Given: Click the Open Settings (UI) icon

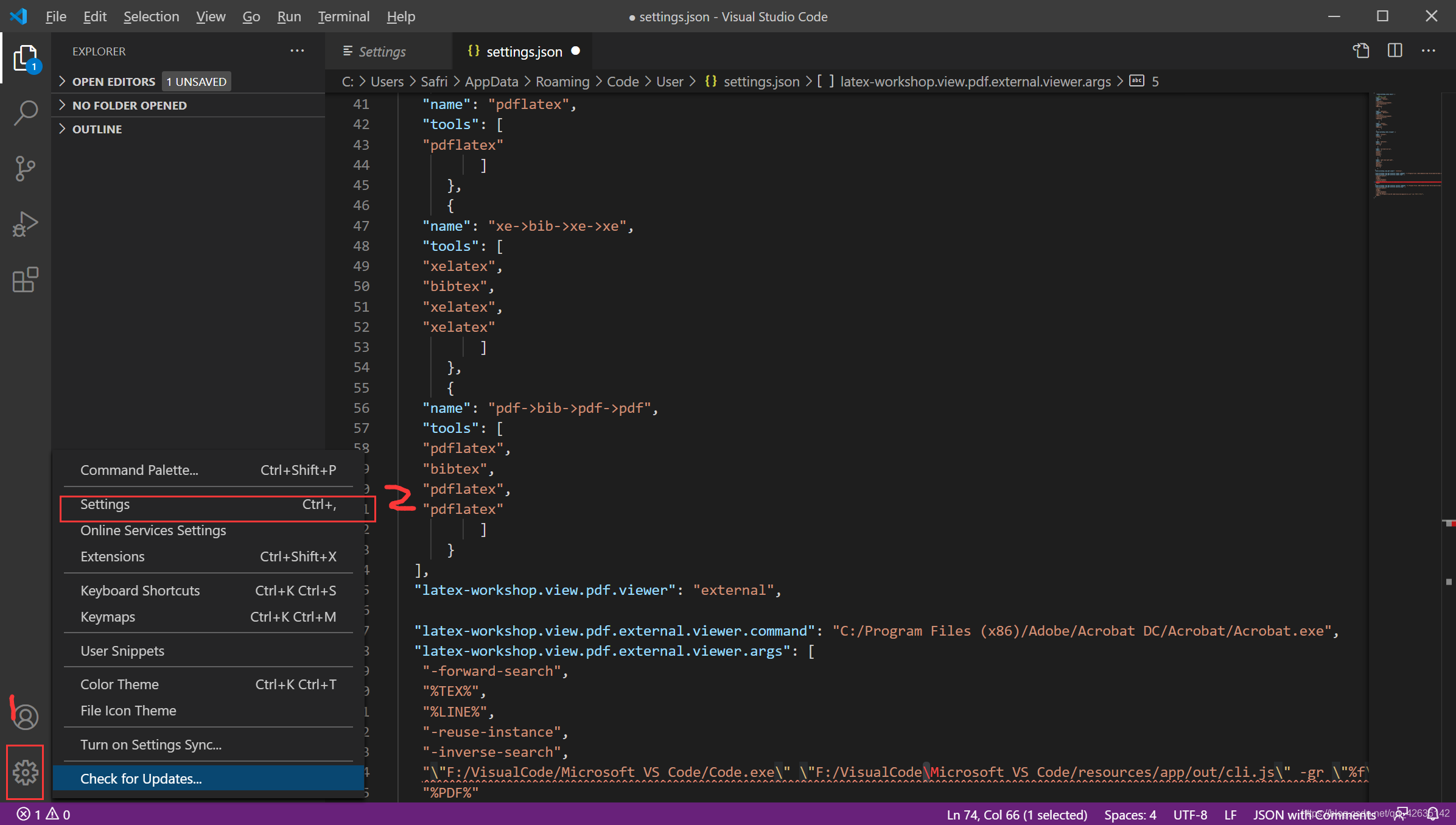Looking at the screenshot, I should tap(1361, 51).
